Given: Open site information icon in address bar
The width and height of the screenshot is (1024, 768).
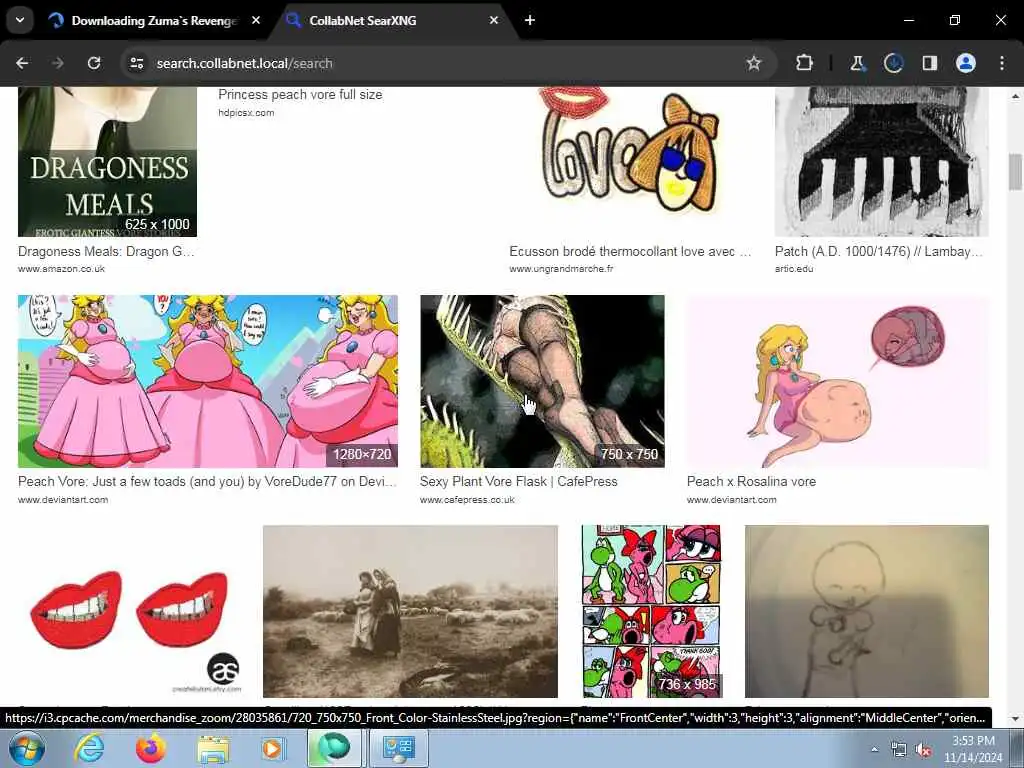Looking at the screenshot, I should click(x=136, y=63).
